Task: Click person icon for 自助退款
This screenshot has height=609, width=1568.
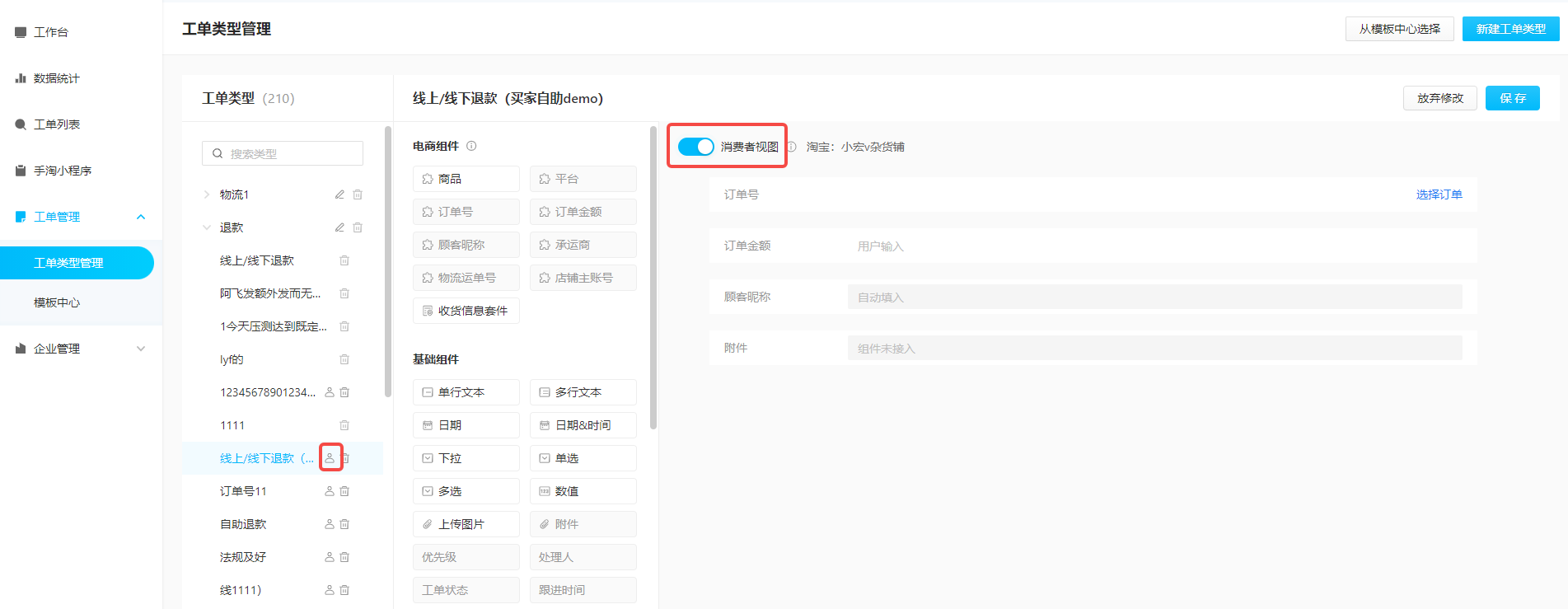Action: pyautogui.click(x=330, y=524)
